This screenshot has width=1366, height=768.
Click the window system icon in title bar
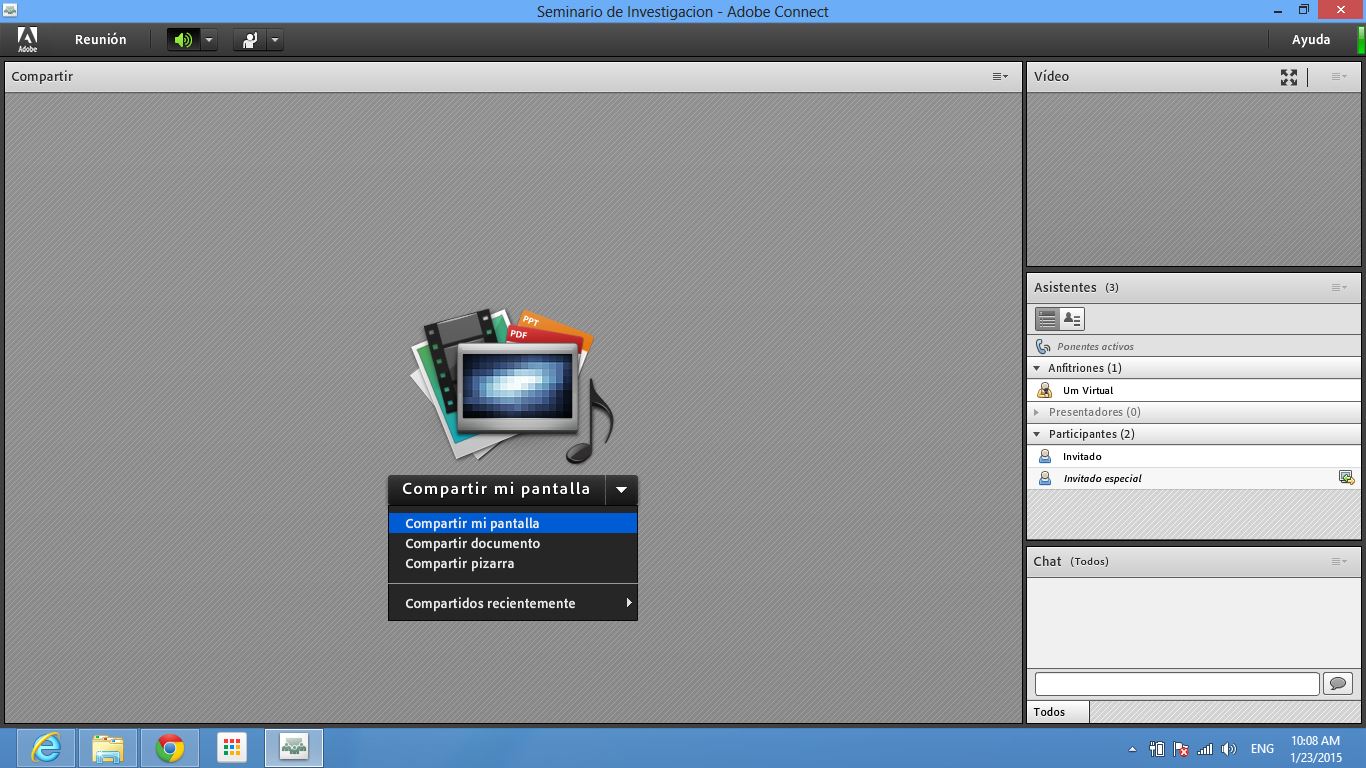pyautogui.click(x=10, y=11)
